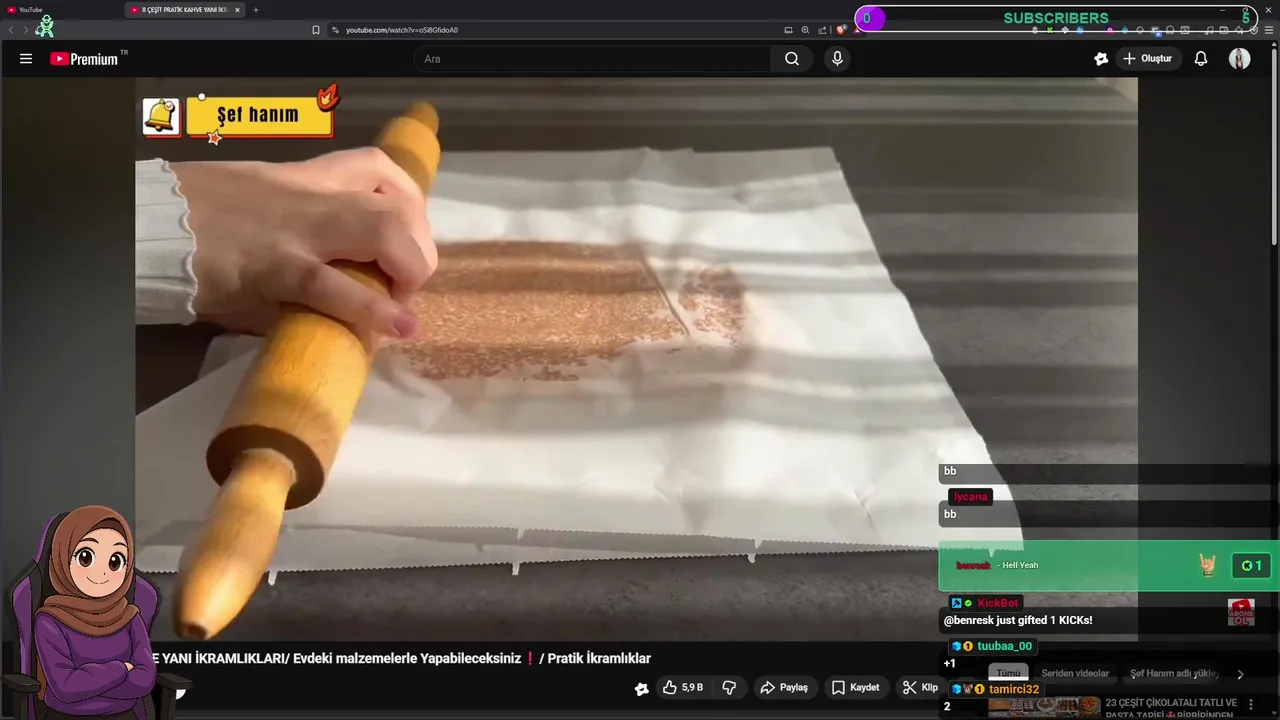Go back with the browser back arrow
The height and width of the screenshot is (720, 1280).
pos(11,30)
